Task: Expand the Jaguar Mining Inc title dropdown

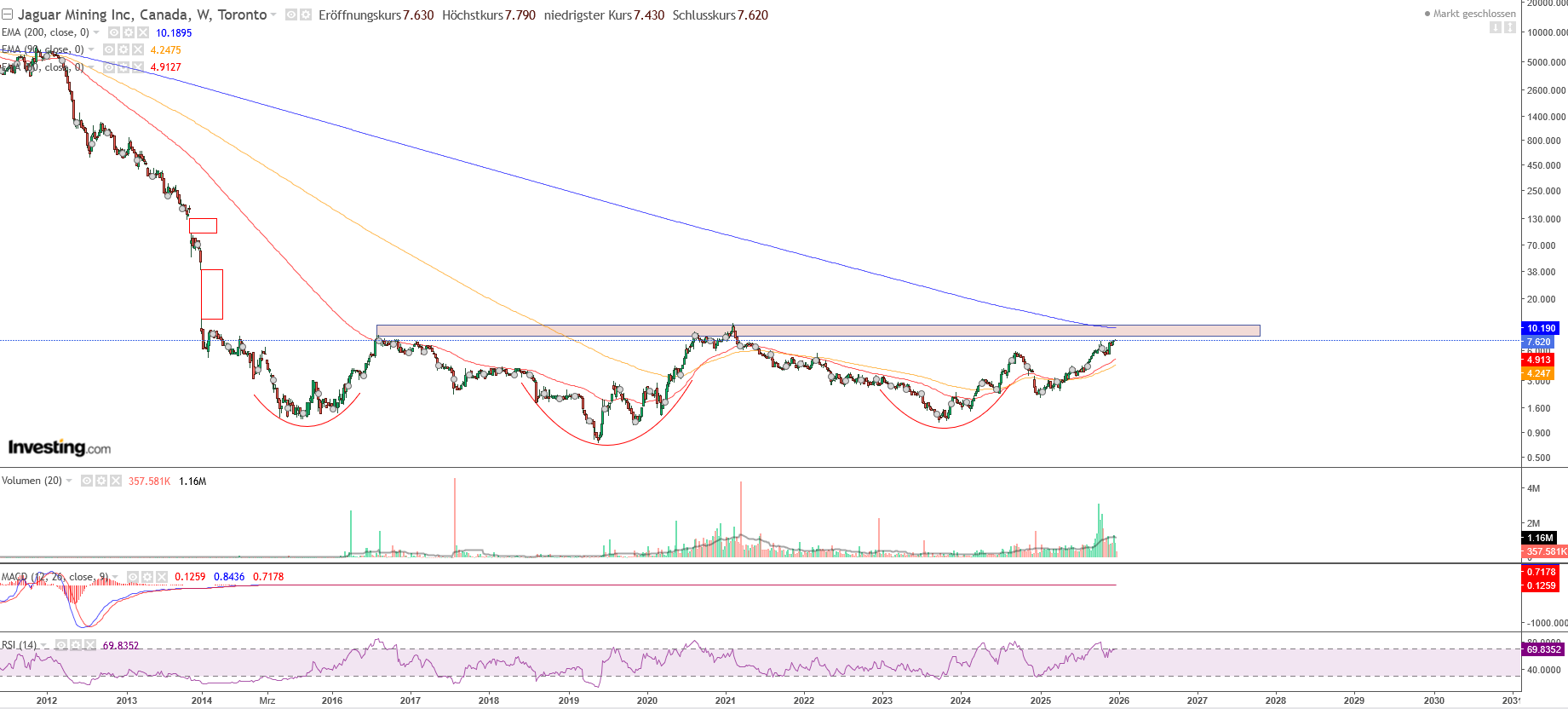Action: tap(273, 15)
